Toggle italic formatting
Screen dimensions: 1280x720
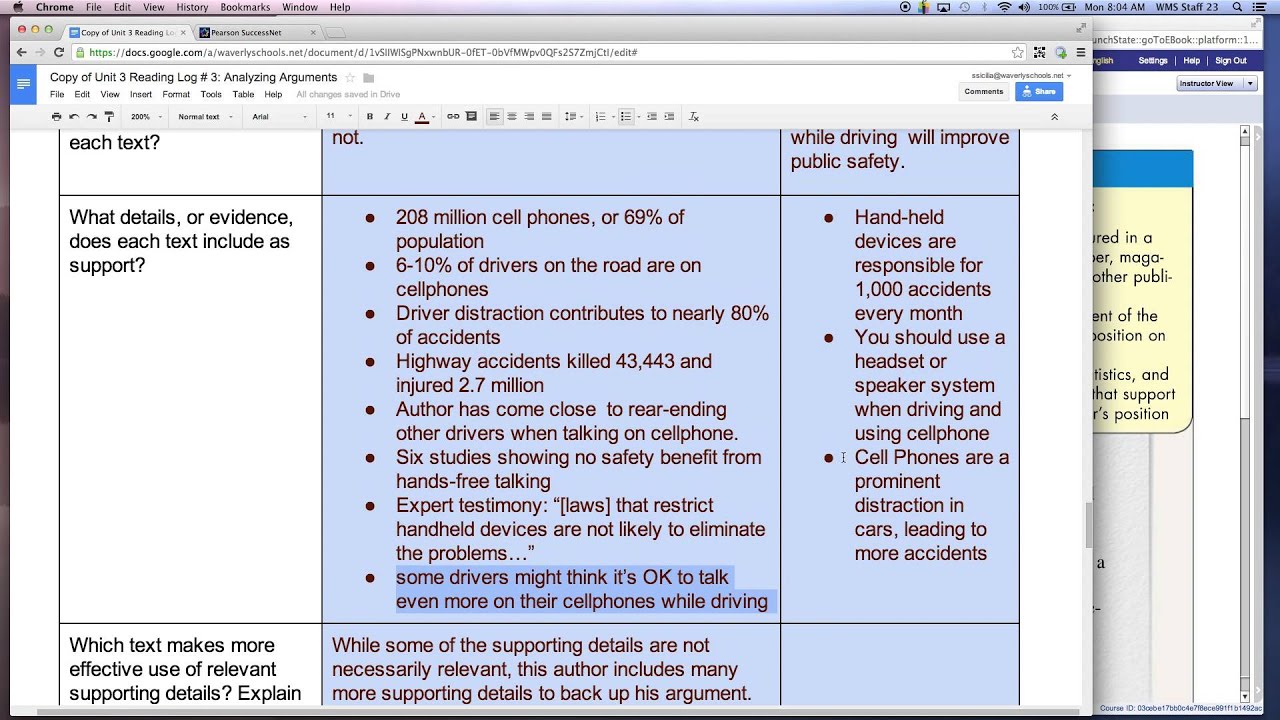pos(387,117)
